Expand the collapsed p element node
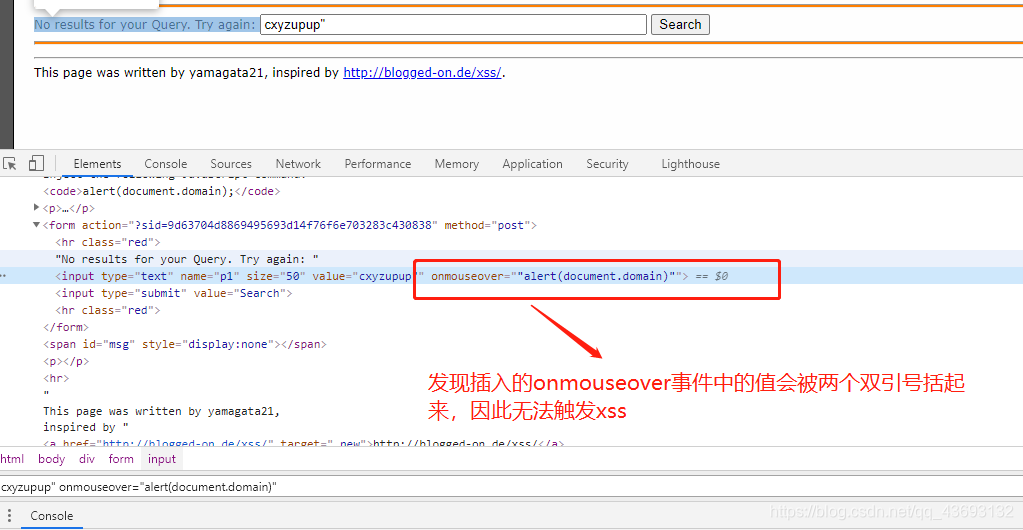 click(37, 208)
